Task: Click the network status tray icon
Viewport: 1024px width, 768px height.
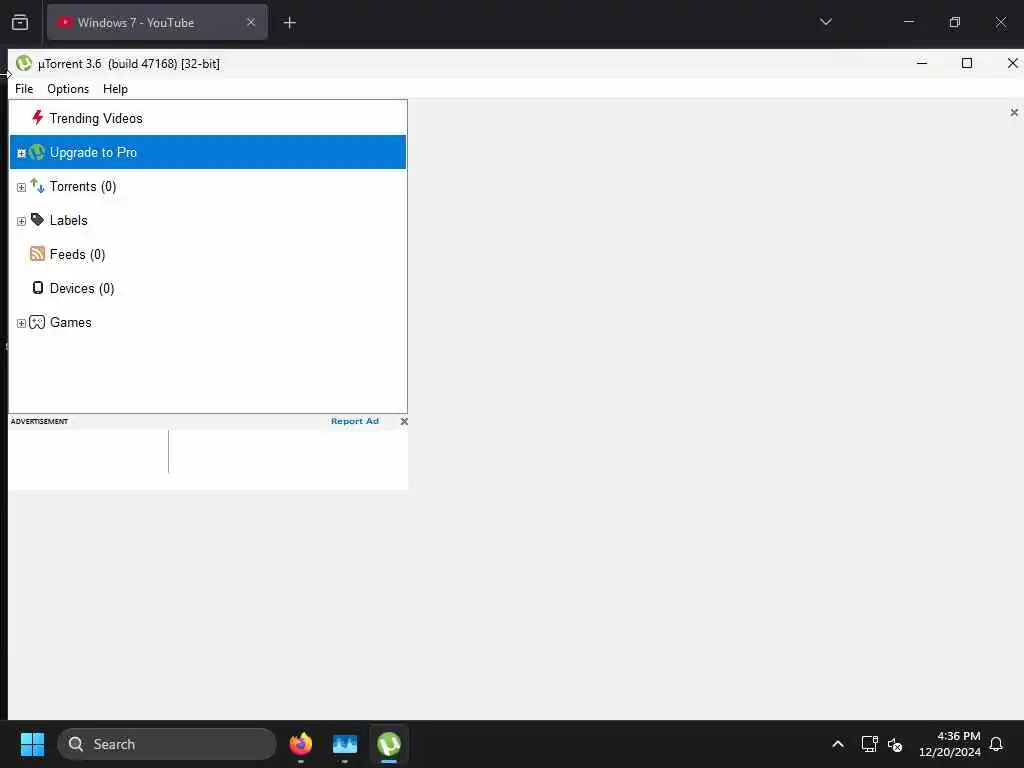Action: pos(870,744)
